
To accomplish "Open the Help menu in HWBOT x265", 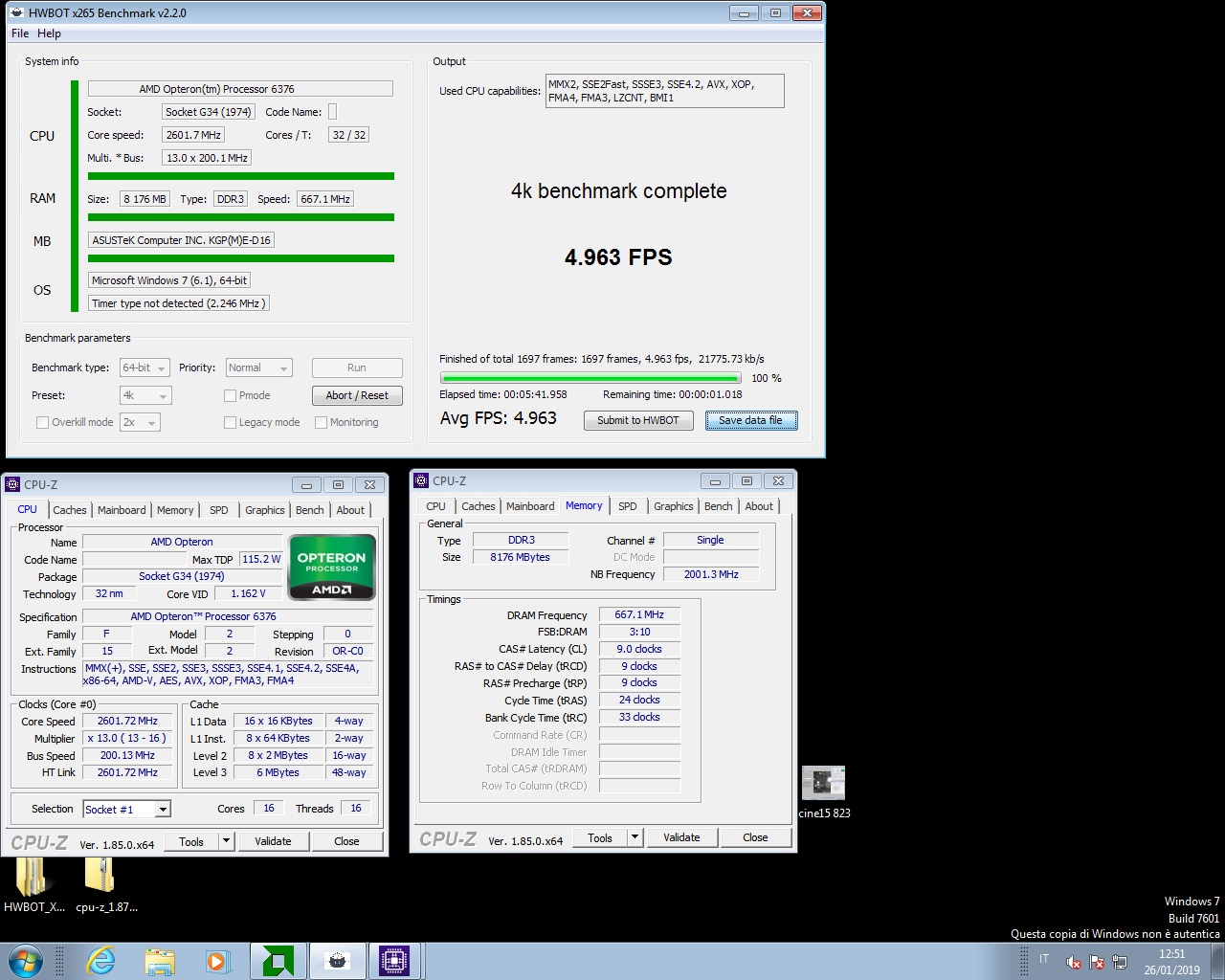I will (x=49, y=33).
